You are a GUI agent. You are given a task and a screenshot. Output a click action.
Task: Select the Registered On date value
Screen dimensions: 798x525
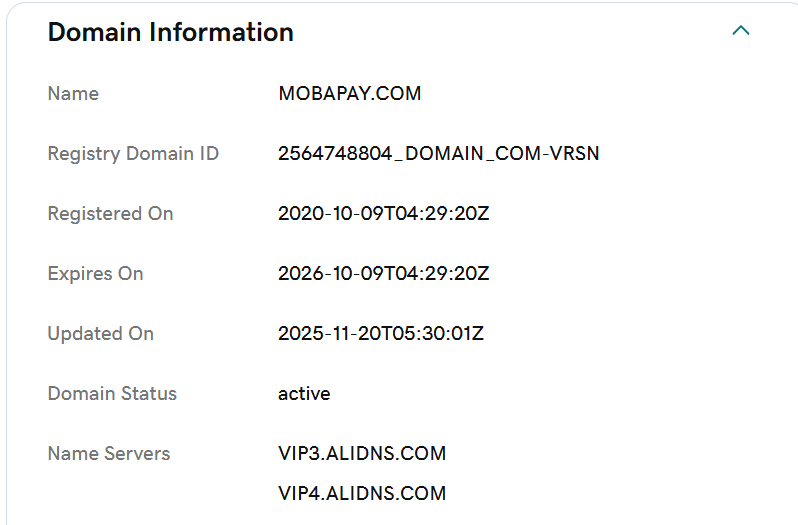click(383, 214)
